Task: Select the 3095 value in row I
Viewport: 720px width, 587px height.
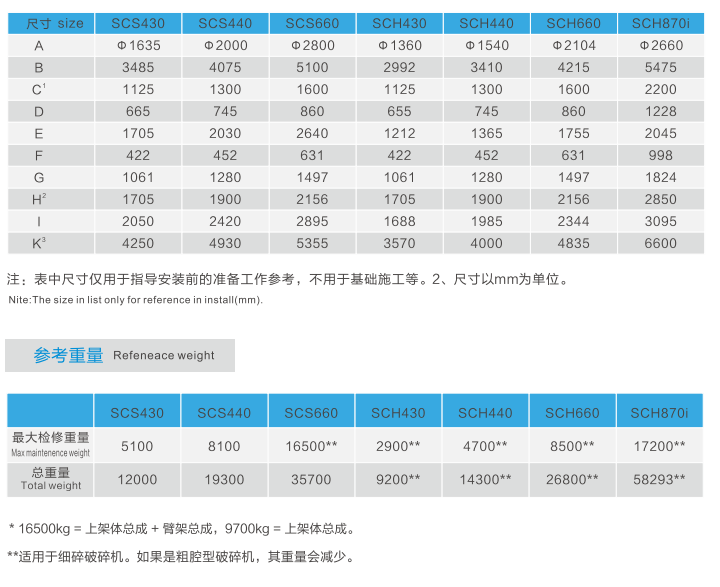Action: 660,221
